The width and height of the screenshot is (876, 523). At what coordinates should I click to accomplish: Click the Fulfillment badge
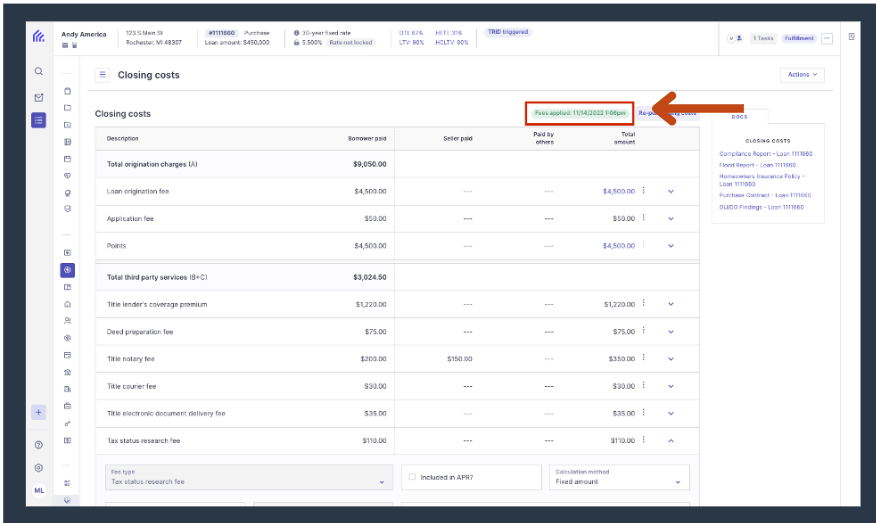pyautogui.click(x=799, y=38)
